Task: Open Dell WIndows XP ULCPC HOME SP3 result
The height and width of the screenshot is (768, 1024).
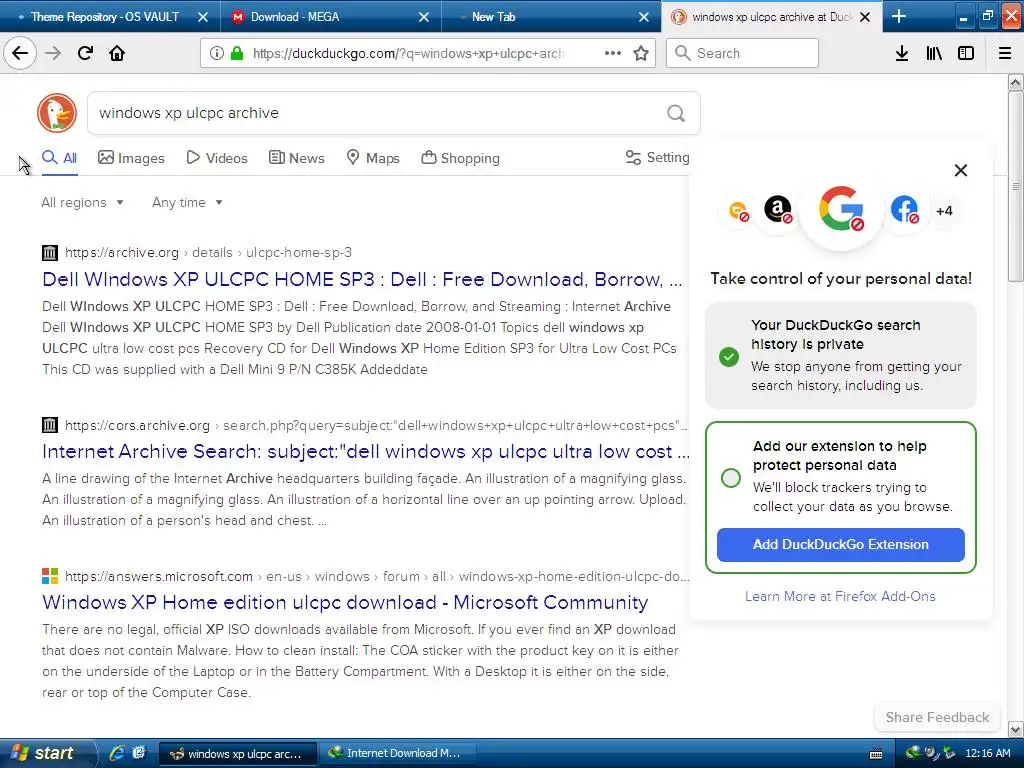Action: point(362,280)
